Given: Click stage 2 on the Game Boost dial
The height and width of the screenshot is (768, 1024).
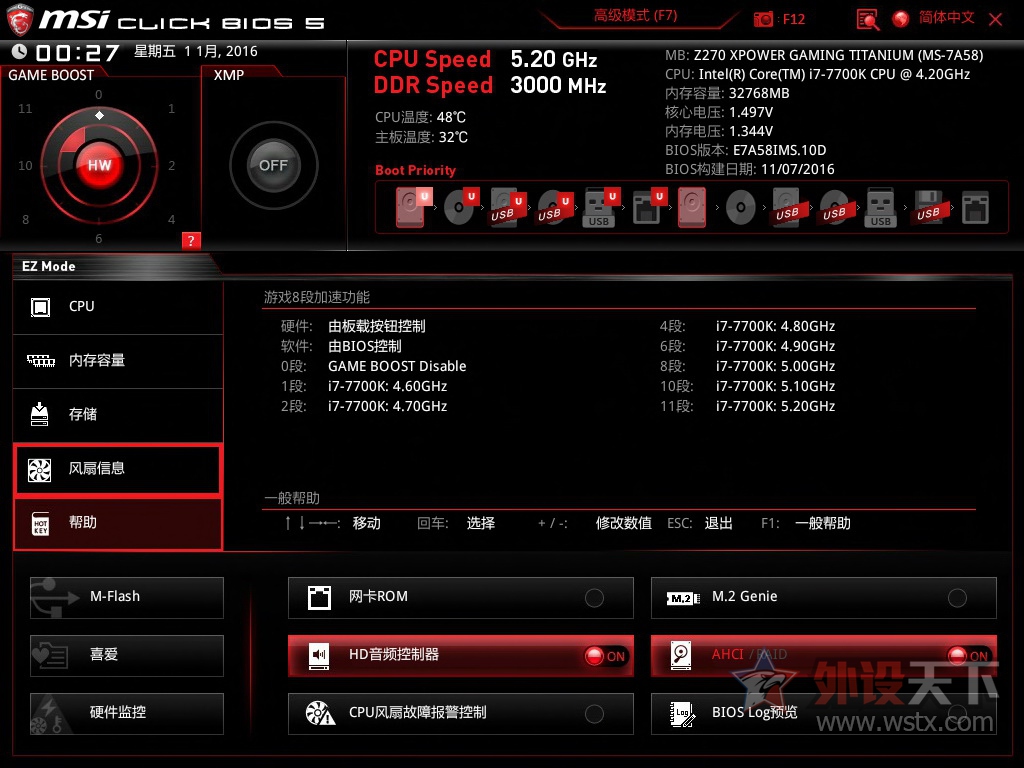Looking at the screenshot, I should click(x=171, y=166).
